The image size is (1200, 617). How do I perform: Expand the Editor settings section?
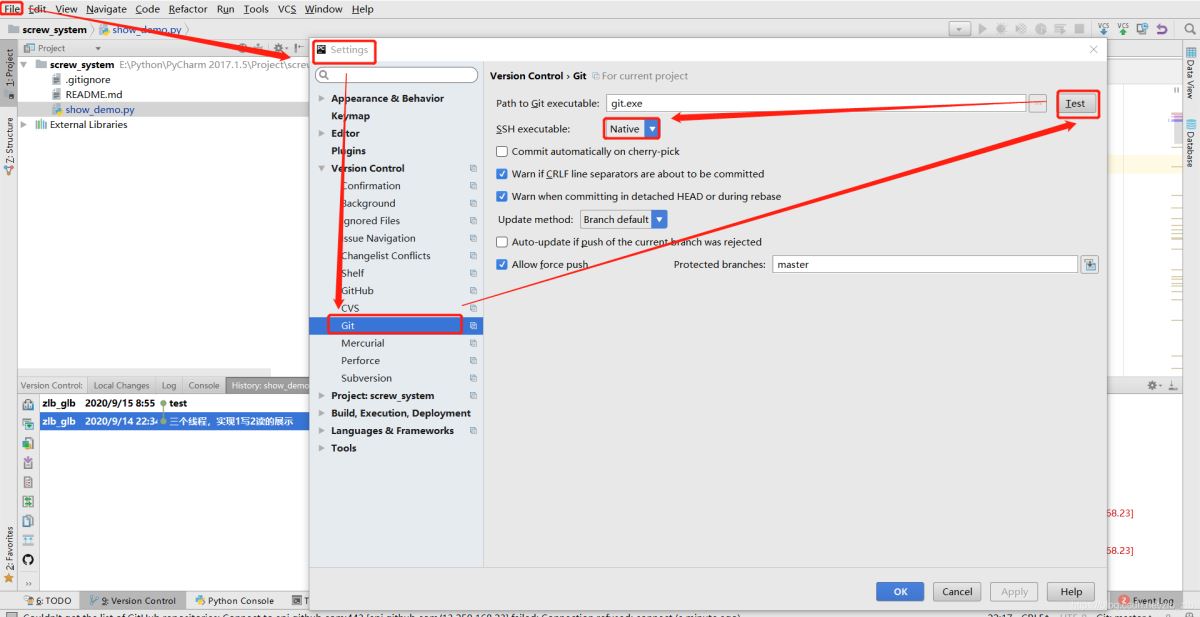tap(322, 133)
